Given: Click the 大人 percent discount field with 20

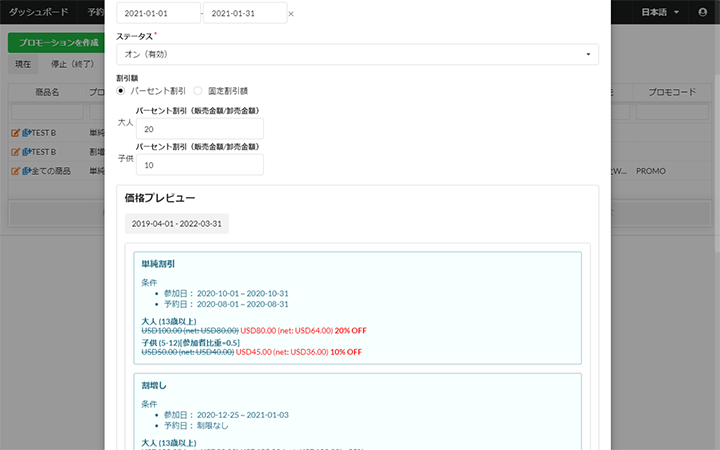Looking at the screenshot, I should coord(200,129).
